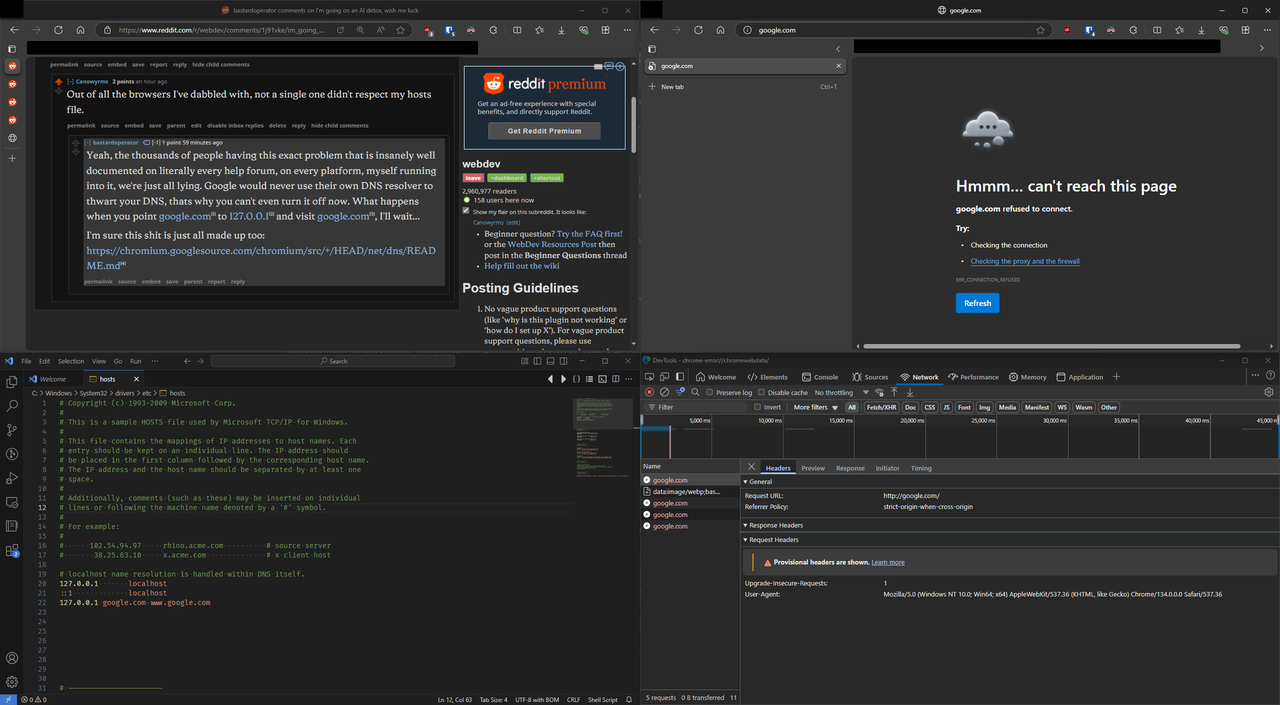
Task: Open the DevTools Network settings gear
Action: [x=1269, y=392]
